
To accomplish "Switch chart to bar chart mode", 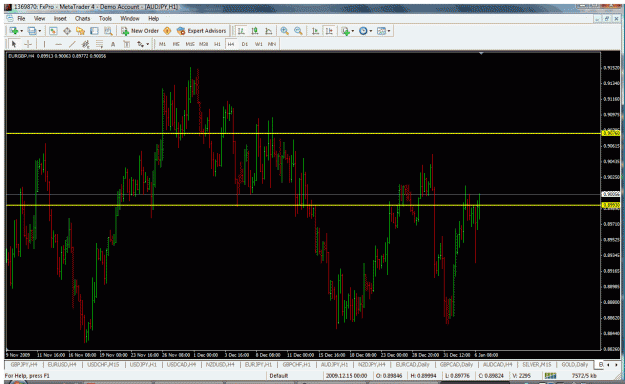I will pyautogui.click(x=241, y=31).
